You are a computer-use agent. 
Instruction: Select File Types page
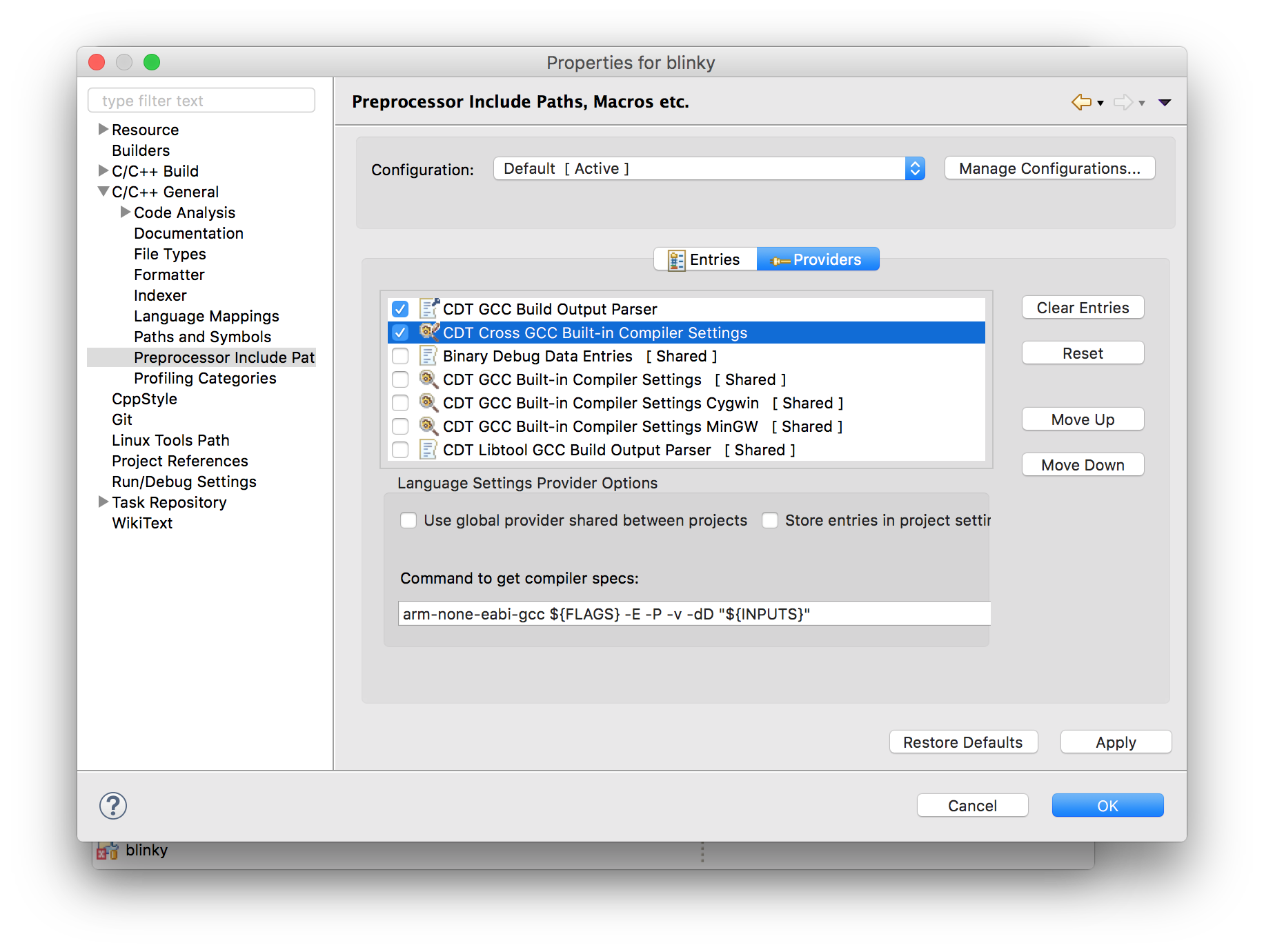pyautogui.click(x=170, y=254)
